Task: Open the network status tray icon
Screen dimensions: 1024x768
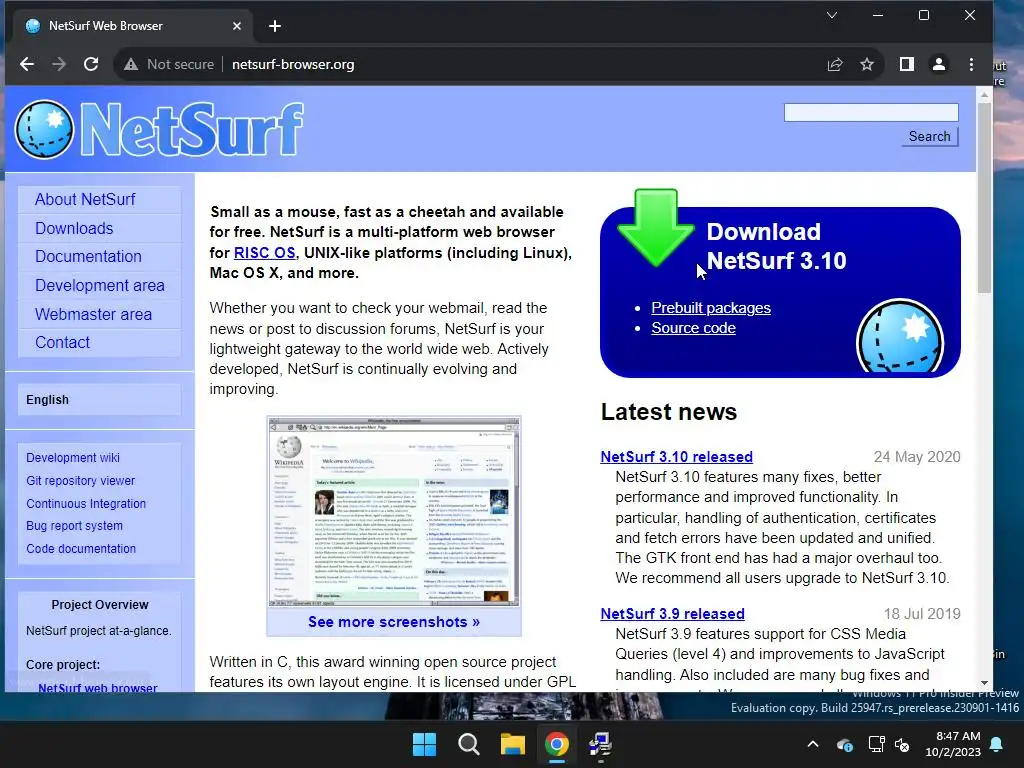Action: [876, 744]
